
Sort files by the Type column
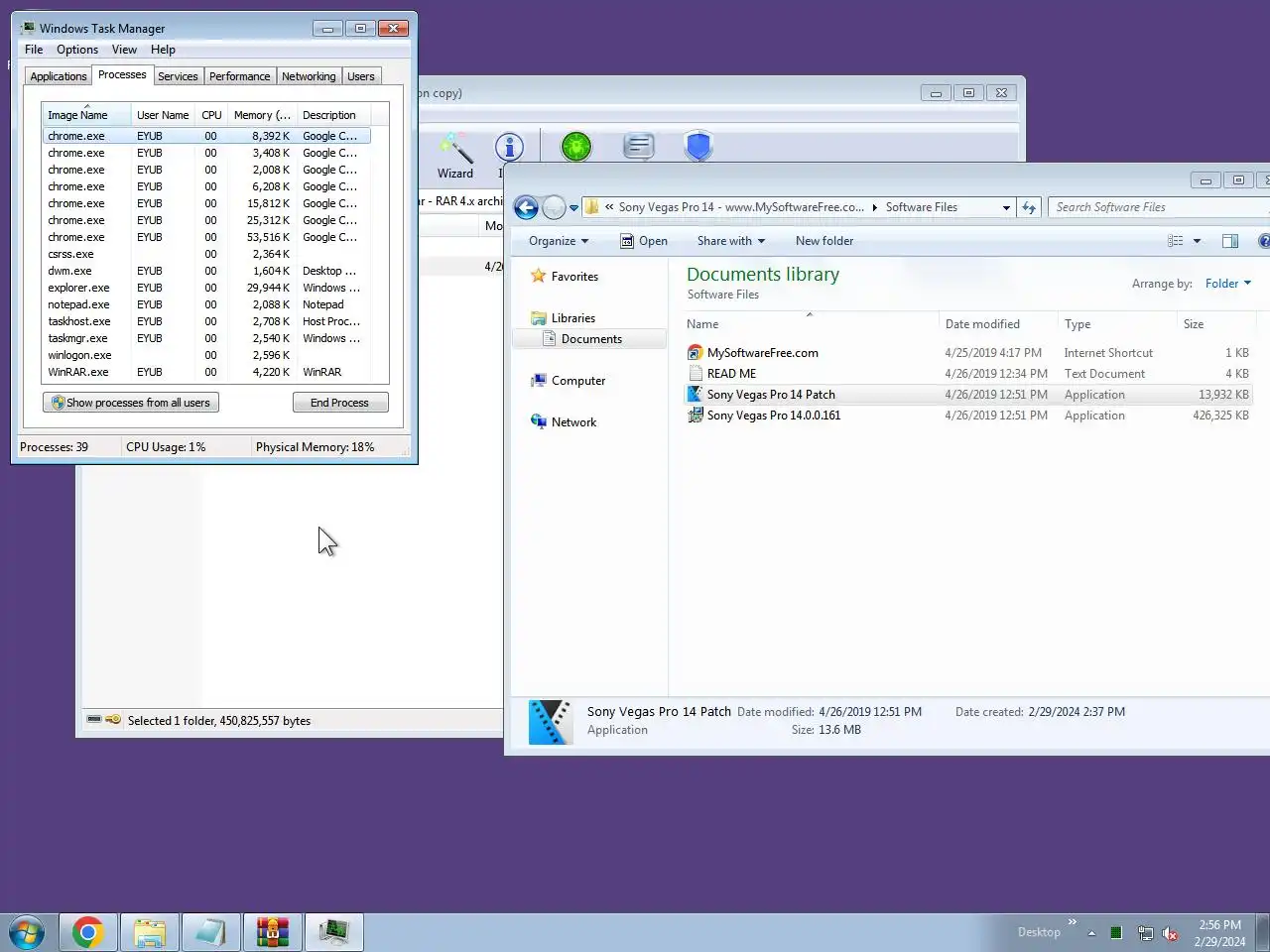click(1117, 324)
